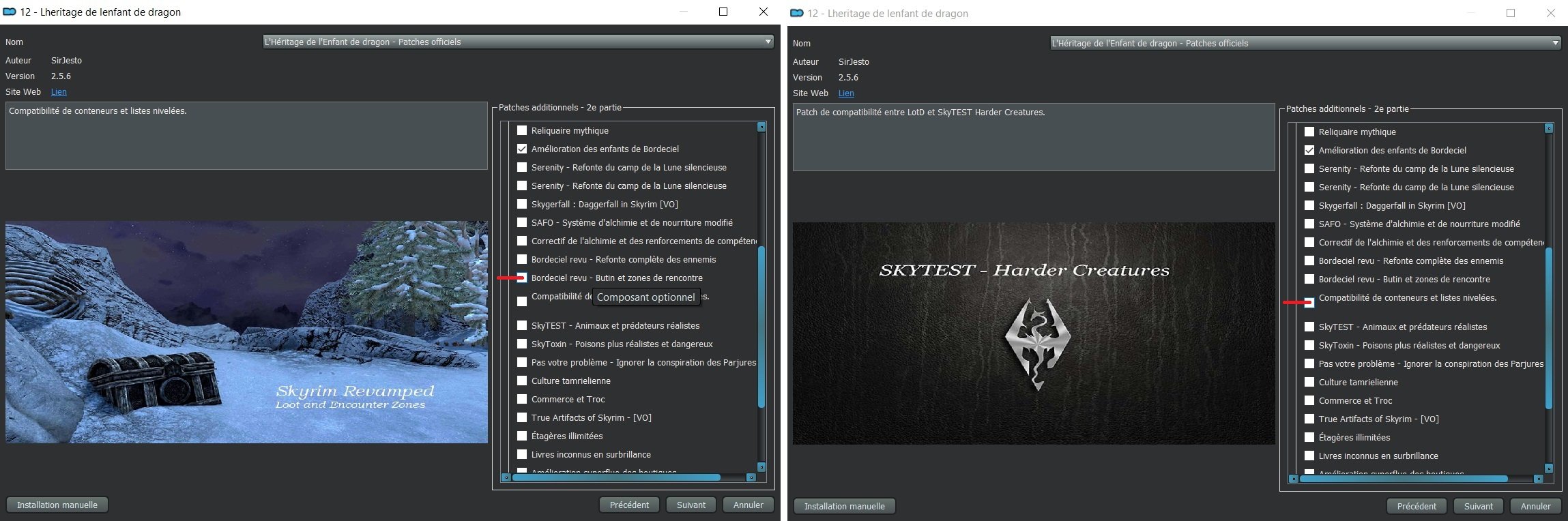Tick Bordeciel revu - Butin et zones, right window
1568x521 pixels.
(1309, 279)
